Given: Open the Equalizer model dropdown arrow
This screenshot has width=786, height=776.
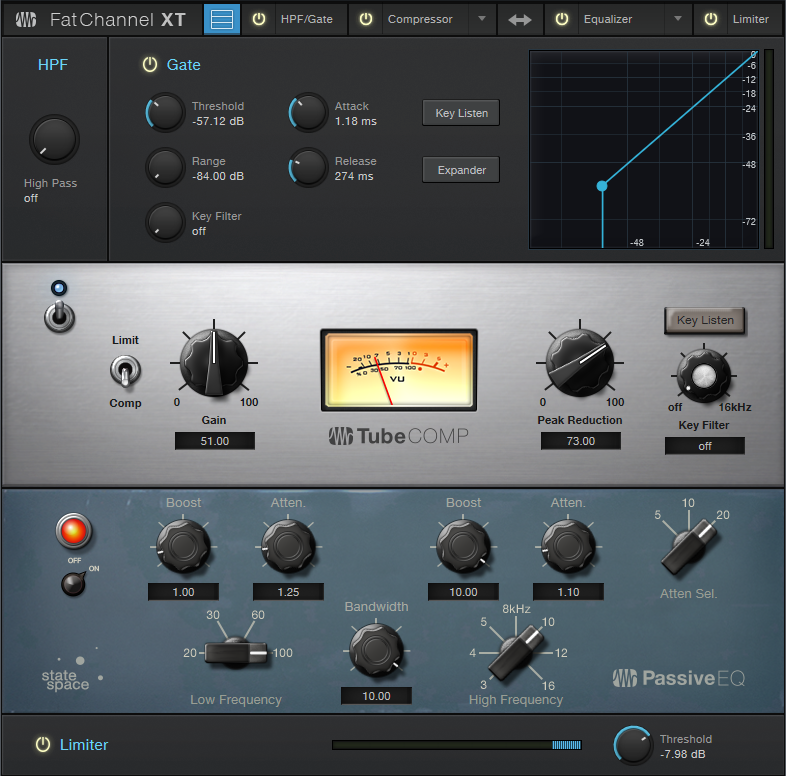Looking at the screenshot, I should coord(678,19).
